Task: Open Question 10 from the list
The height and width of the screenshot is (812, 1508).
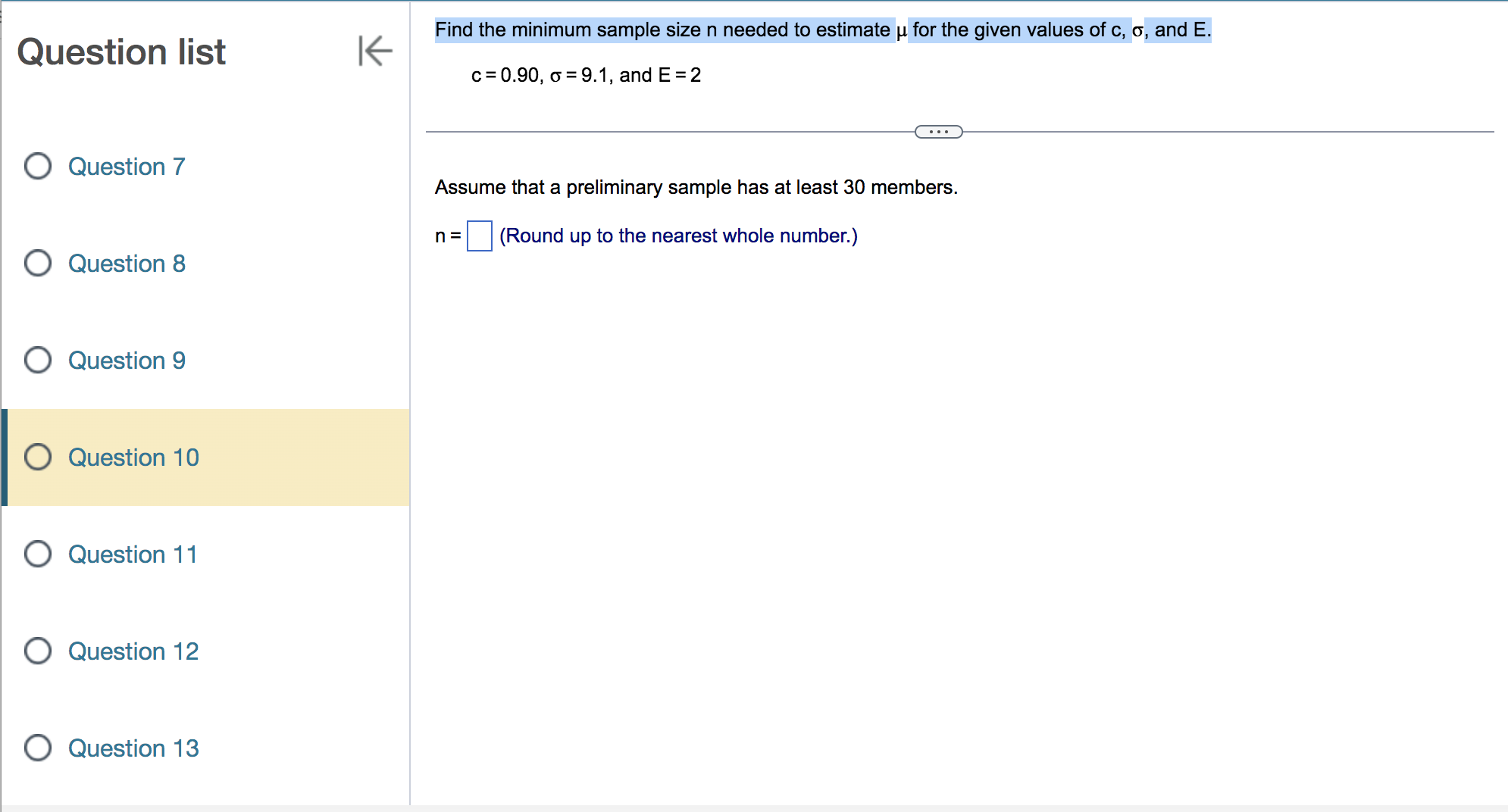Action: click(x=133, y=458)
